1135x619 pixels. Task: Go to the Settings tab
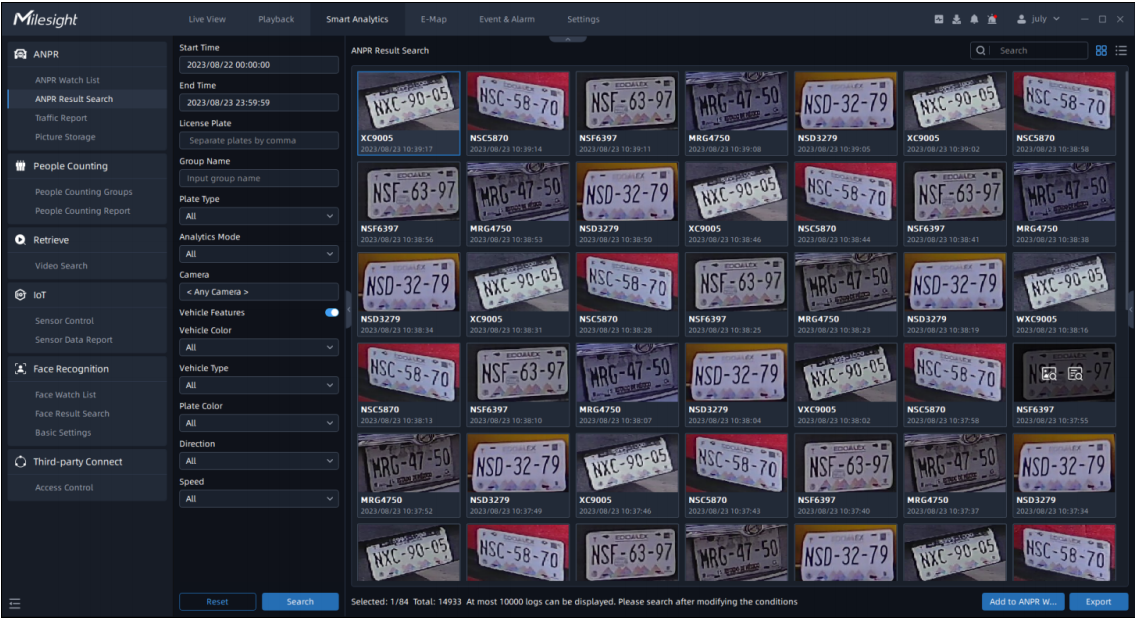(583, 20)
